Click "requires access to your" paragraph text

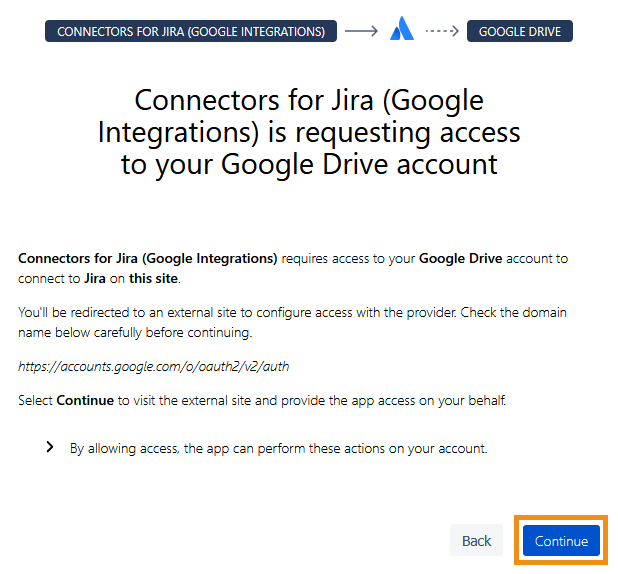(348, 258)
